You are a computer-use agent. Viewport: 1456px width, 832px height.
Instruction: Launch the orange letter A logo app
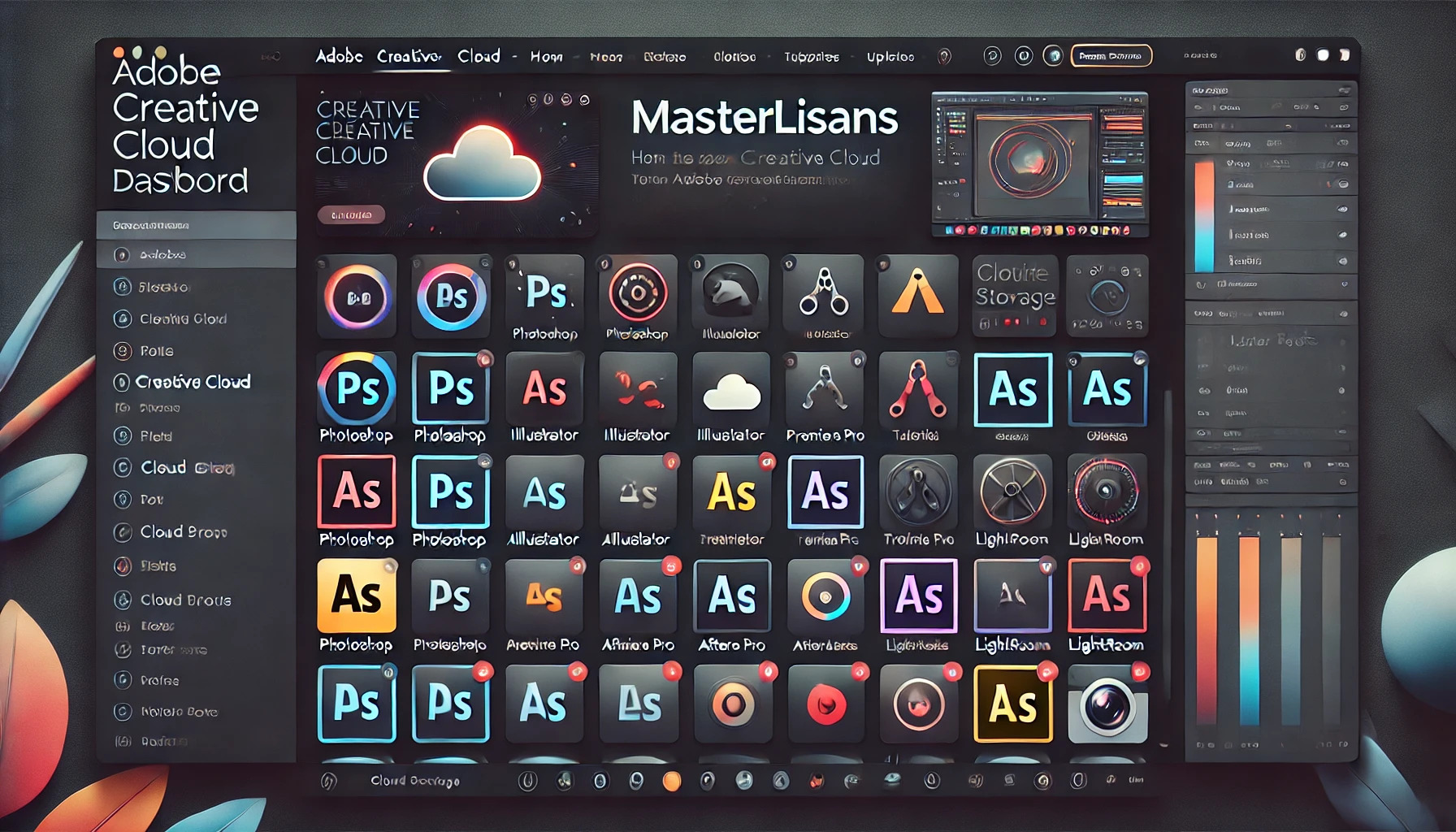(918, 295)
